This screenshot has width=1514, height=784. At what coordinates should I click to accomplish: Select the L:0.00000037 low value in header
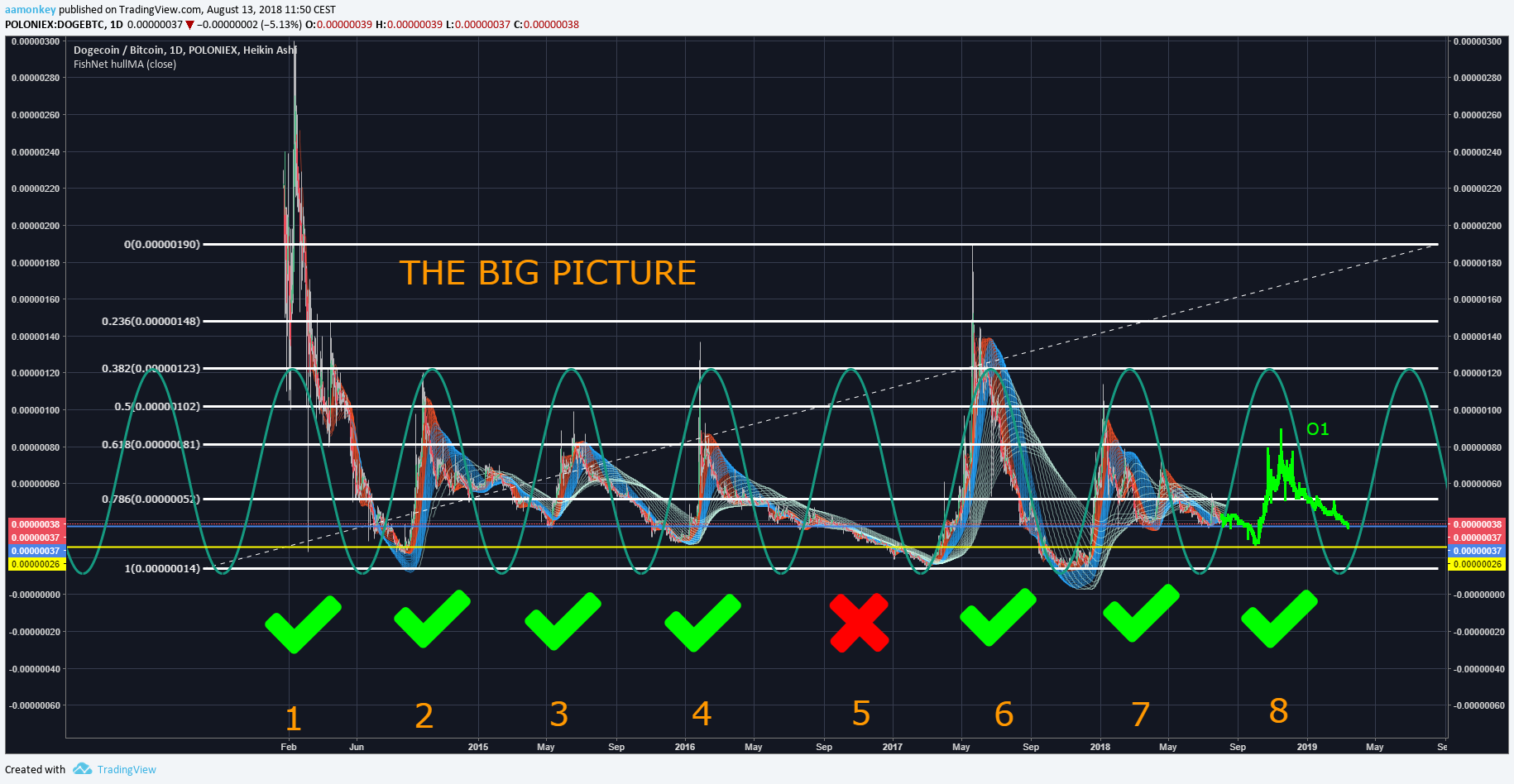coord(478,25)
